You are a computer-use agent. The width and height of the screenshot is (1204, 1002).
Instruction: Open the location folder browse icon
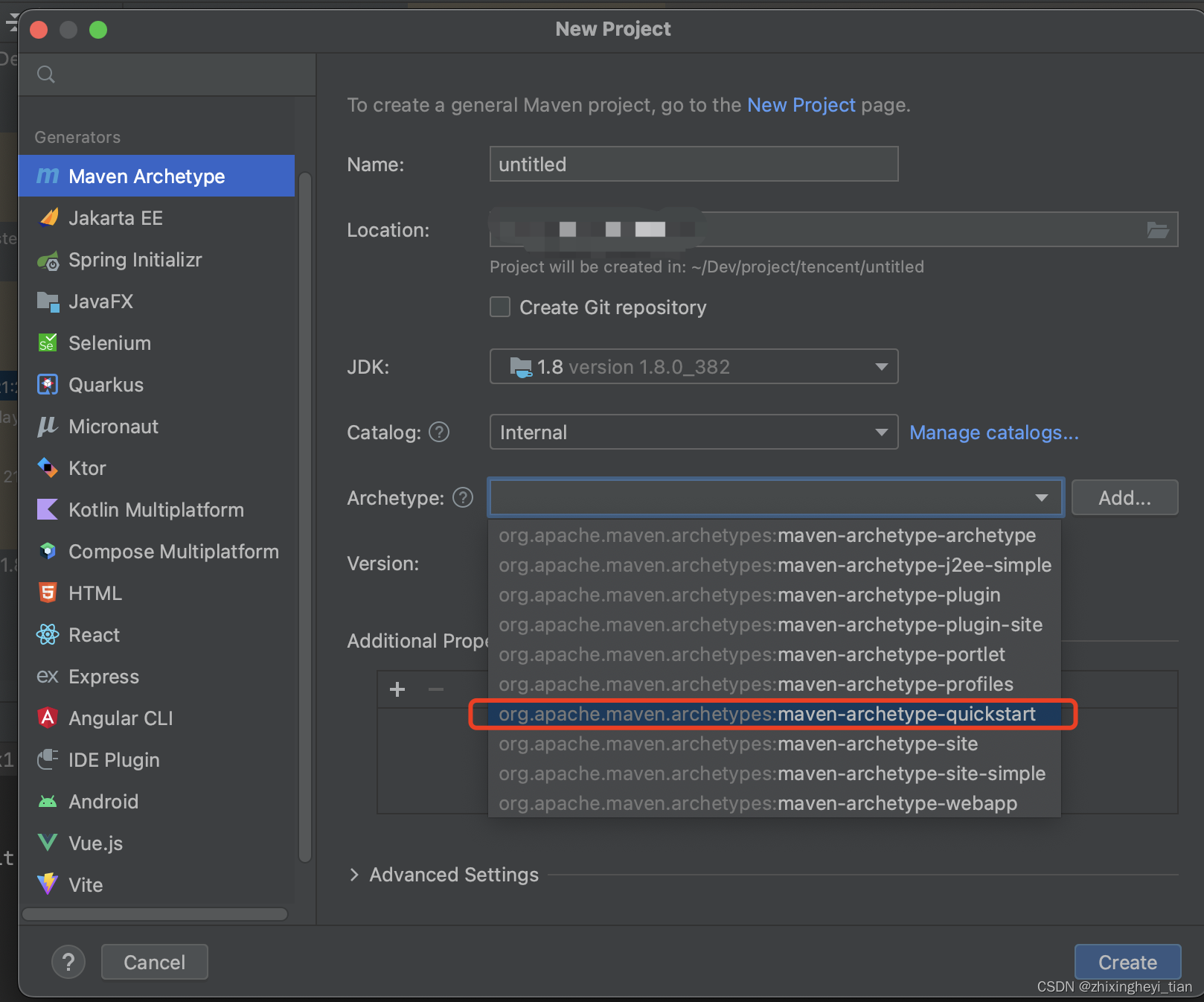[1158, 230]
